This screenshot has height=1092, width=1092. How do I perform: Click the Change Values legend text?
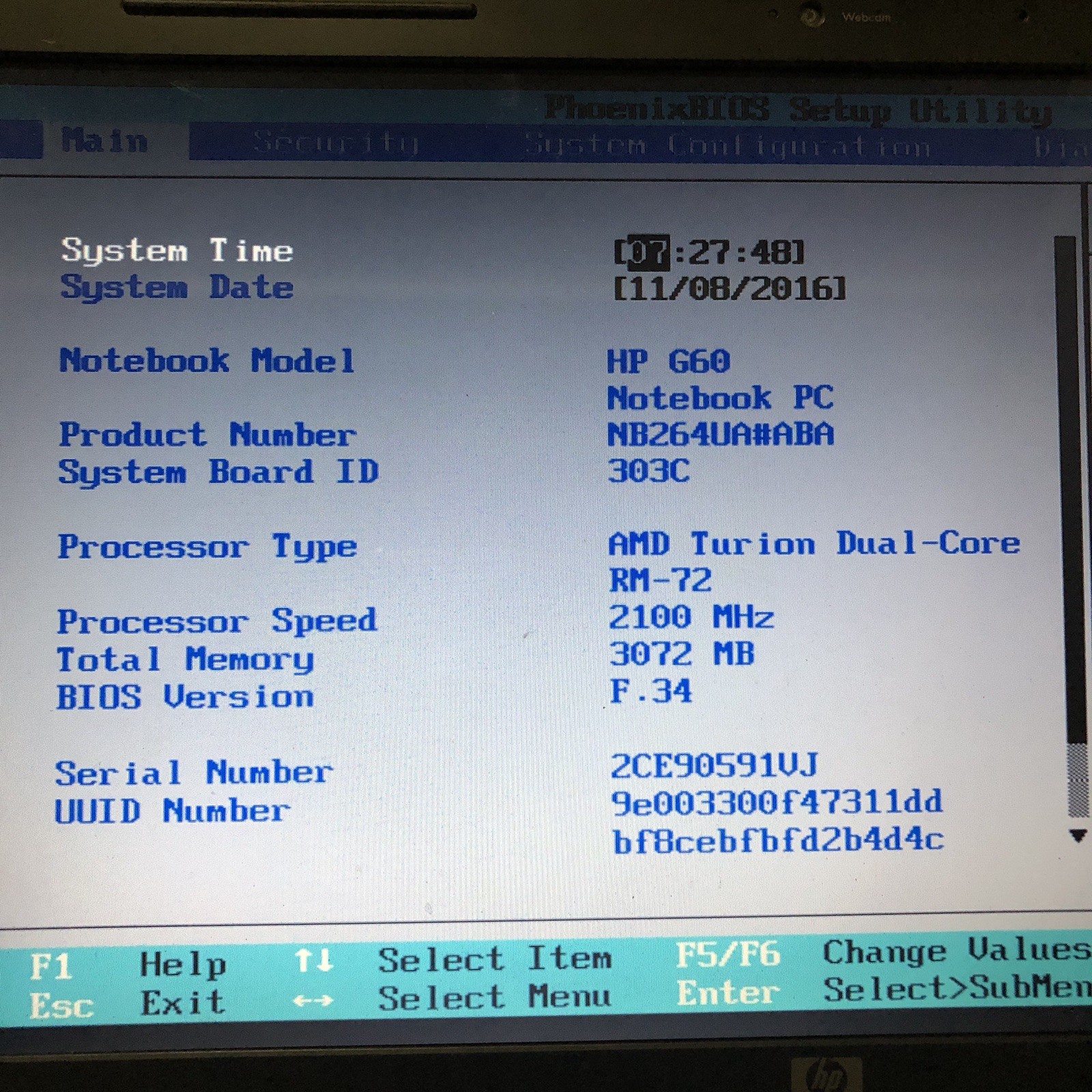[x=957, y=951]
